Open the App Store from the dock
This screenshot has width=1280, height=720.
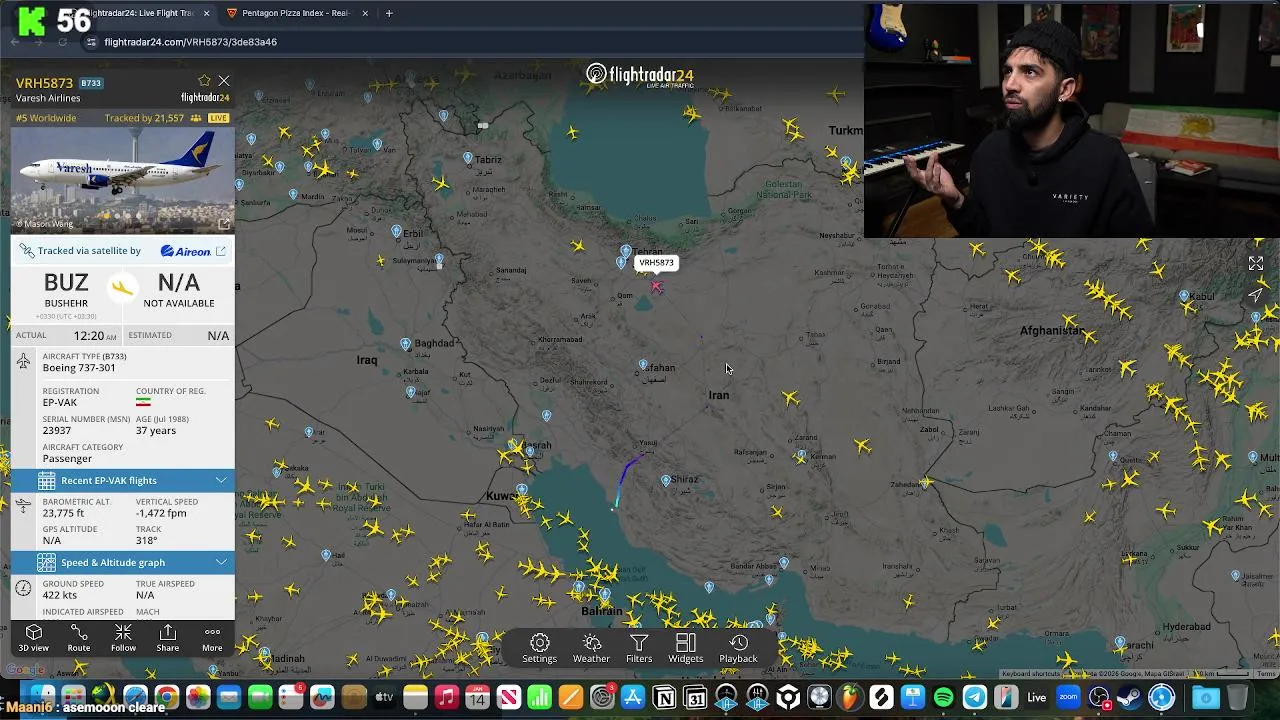tap(633, 697)
